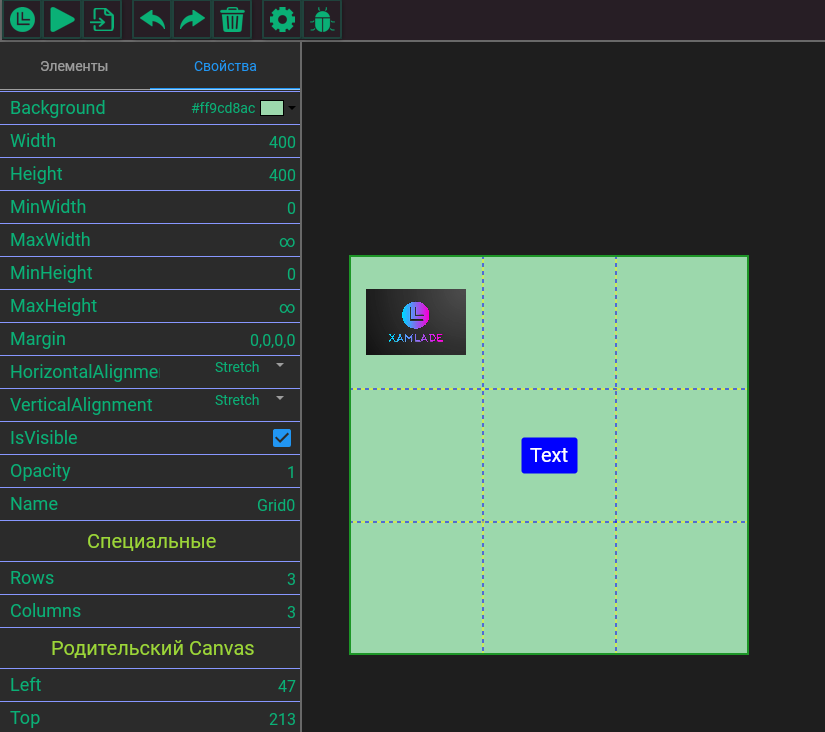Edit the MaxHeight infinity value
Screen dimensions: 825x732
[x=287, y=307]
